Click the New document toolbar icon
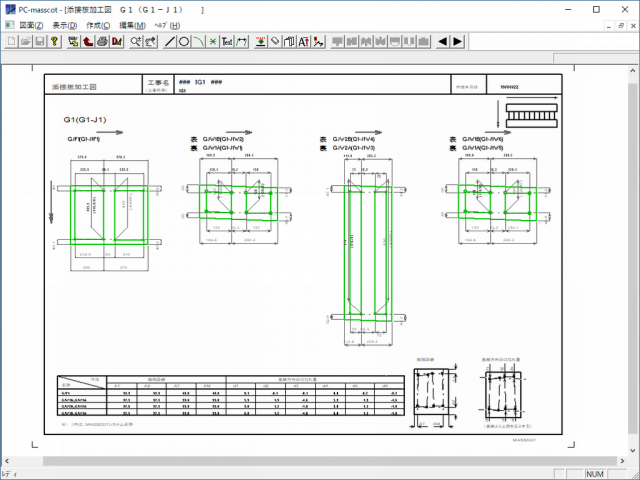The width and height of the screenshot is (640, 480). point(11,41)
